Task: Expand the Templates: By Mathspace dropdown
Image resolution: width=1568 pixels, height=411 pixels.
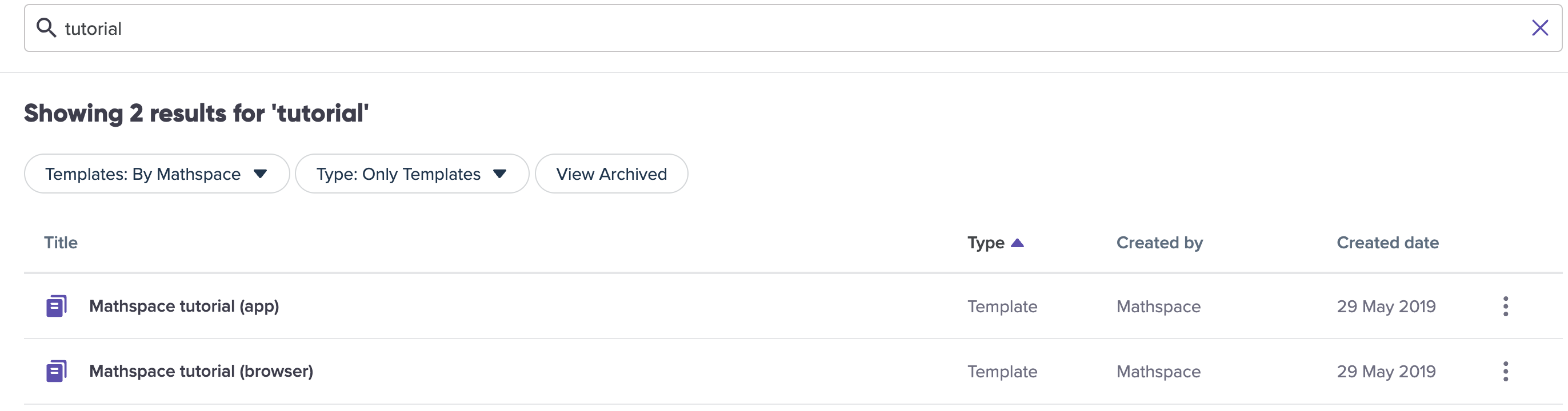Action: point(157,174)
